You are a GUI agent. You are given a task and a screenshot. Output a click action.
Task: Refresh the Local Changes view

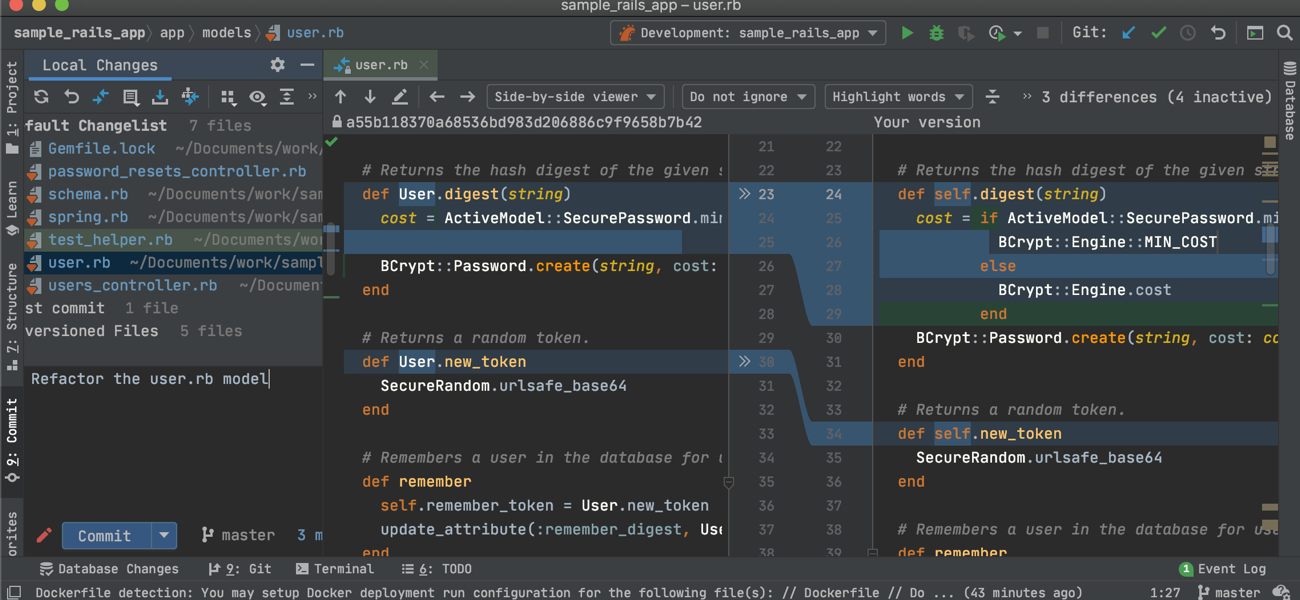click(40, 97)
